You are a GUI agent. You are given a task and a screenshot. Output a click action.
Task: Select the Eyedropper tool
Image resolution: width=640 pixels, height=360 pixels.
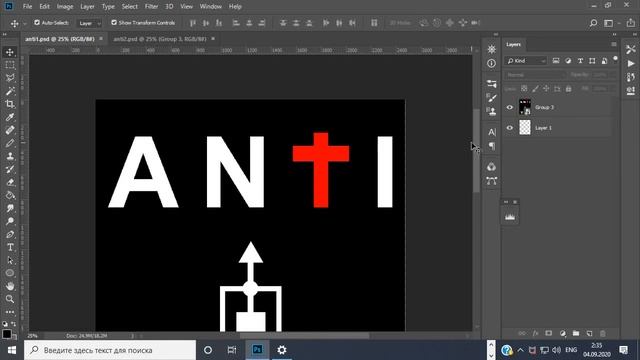tap(10, 117)
